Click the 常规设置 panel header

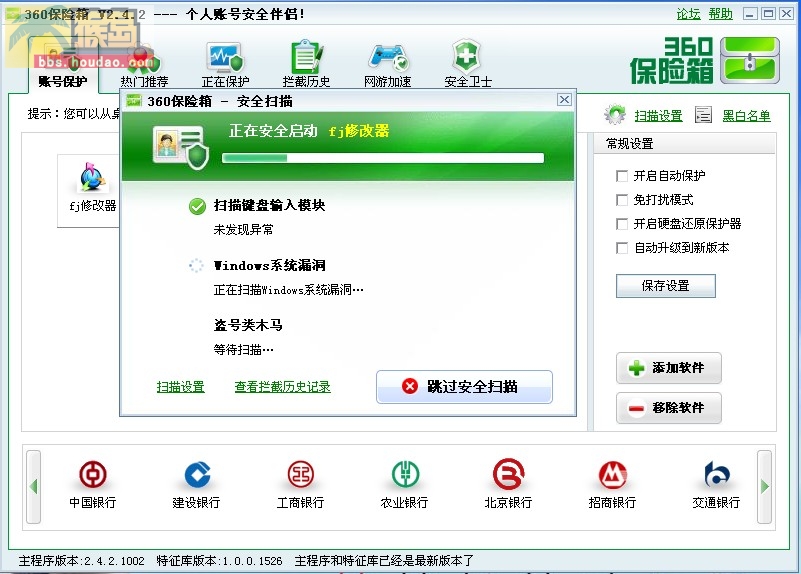tap(684, 144)
